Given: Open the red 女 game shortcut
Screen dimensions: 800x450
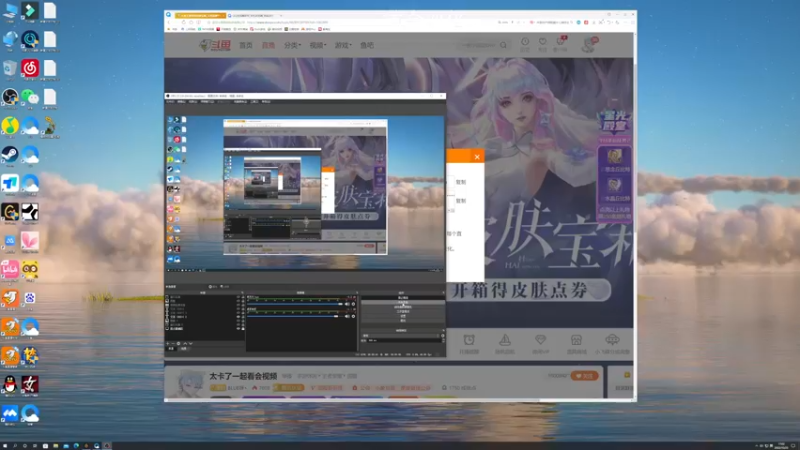Looking at the screenshot, I should coord(30,384).
